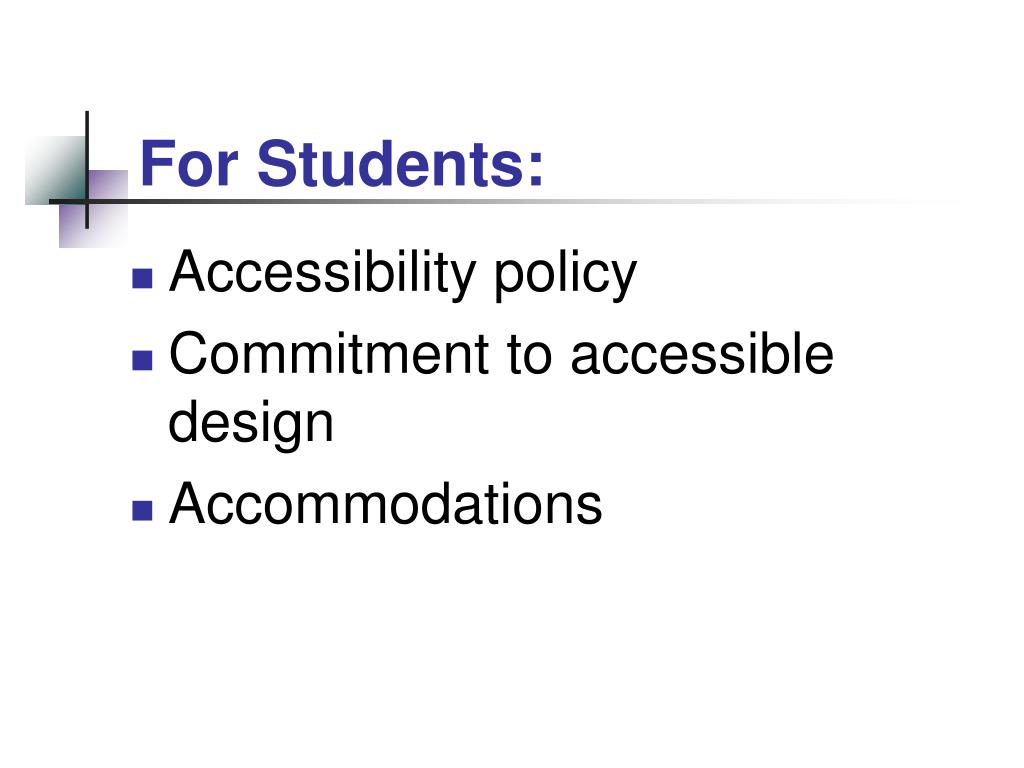Click the slide title For Students:
Screen dimensions: 1024x768
click(342, 163)
